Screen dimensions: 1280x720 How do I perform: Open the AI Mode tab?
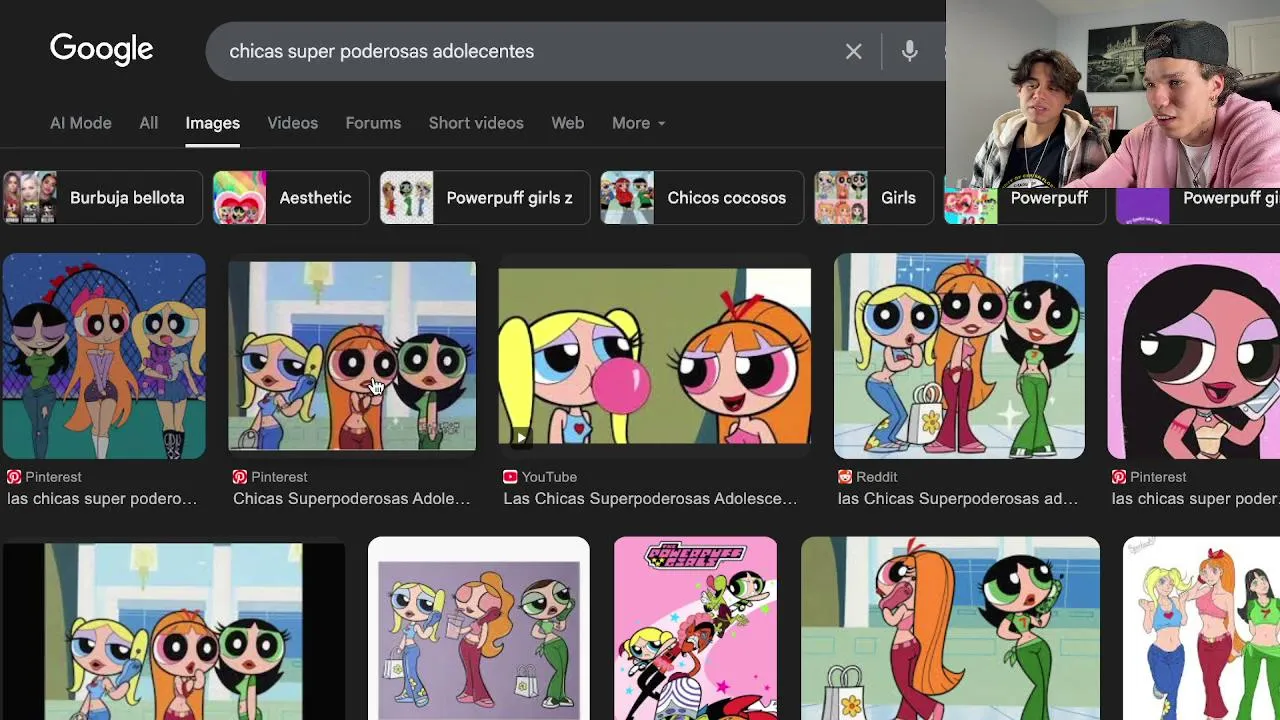[81, 123]
